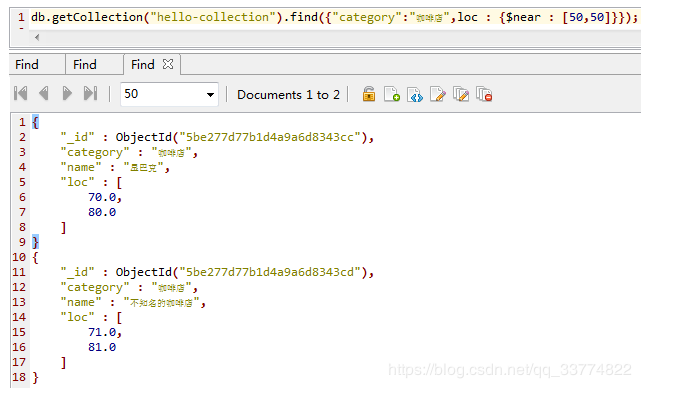Switch to the first Find tab
679x399 pixels.
coord(27,65)
